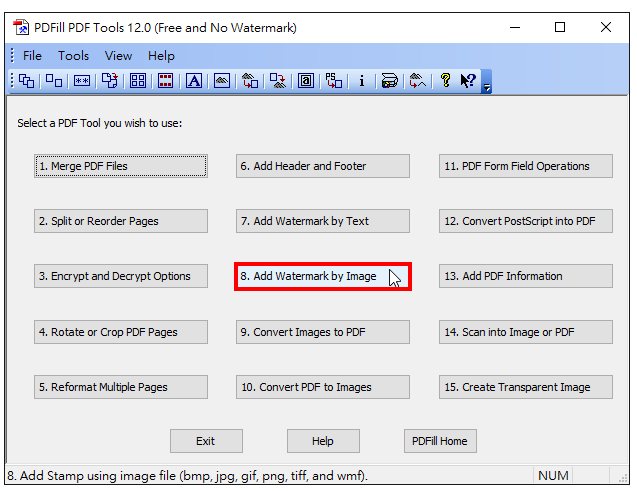Click the context help arrow-question icon

(x=468, y=81)
